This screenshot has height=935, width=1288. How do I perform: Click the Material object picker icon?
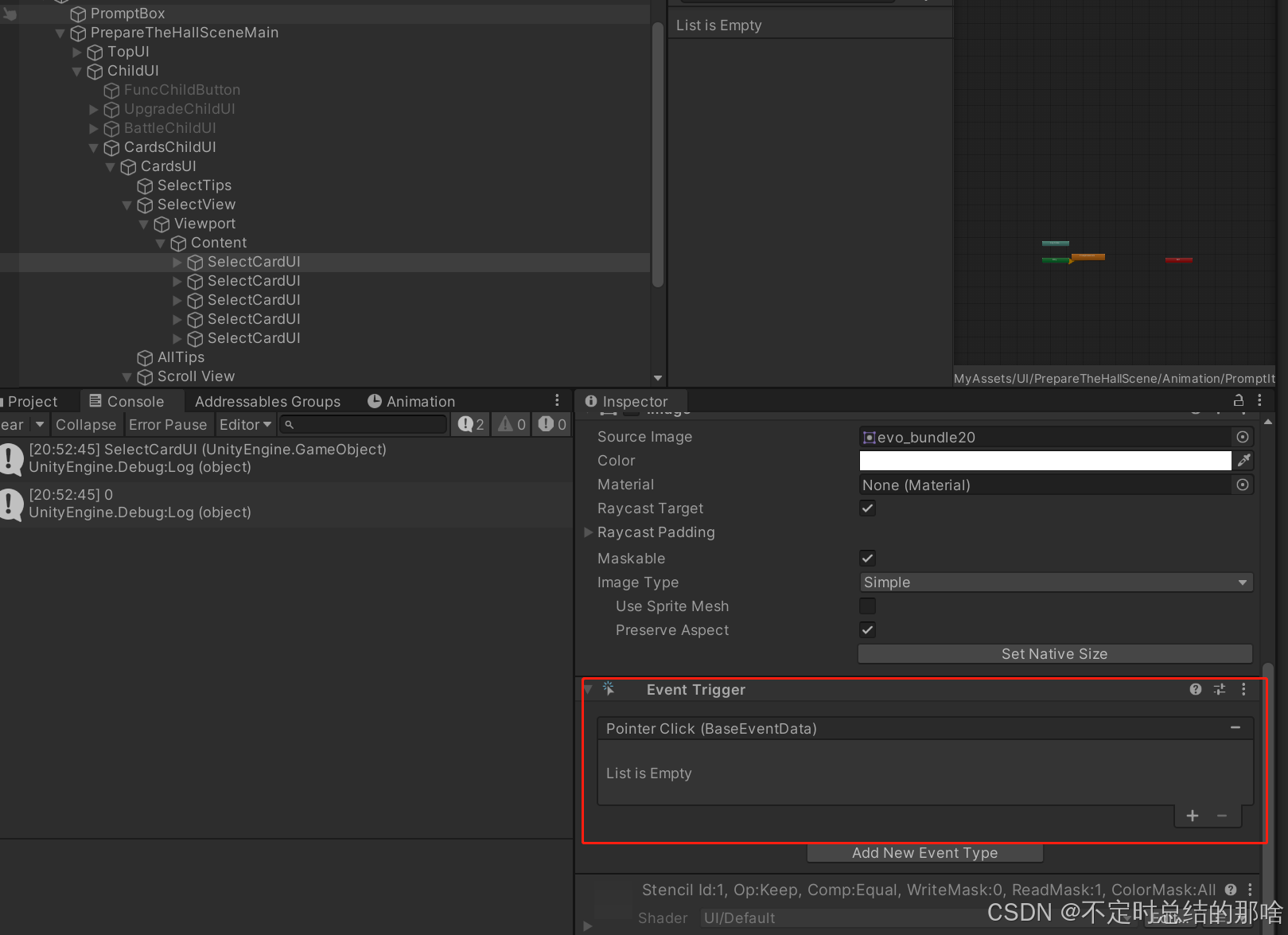click(x=1242, y=485)
